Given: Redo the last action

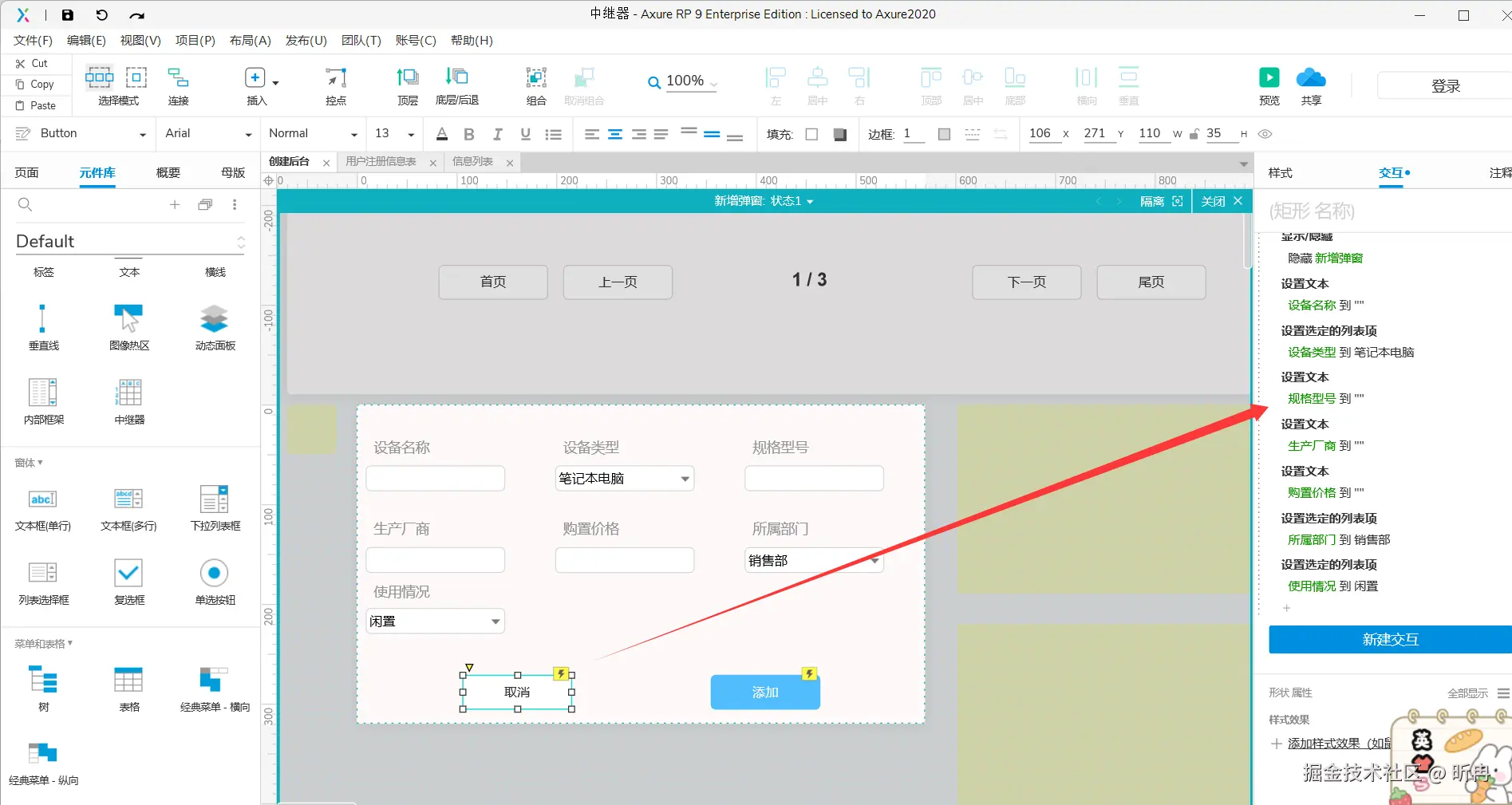Looking at the screenshot, I should 136,14.
